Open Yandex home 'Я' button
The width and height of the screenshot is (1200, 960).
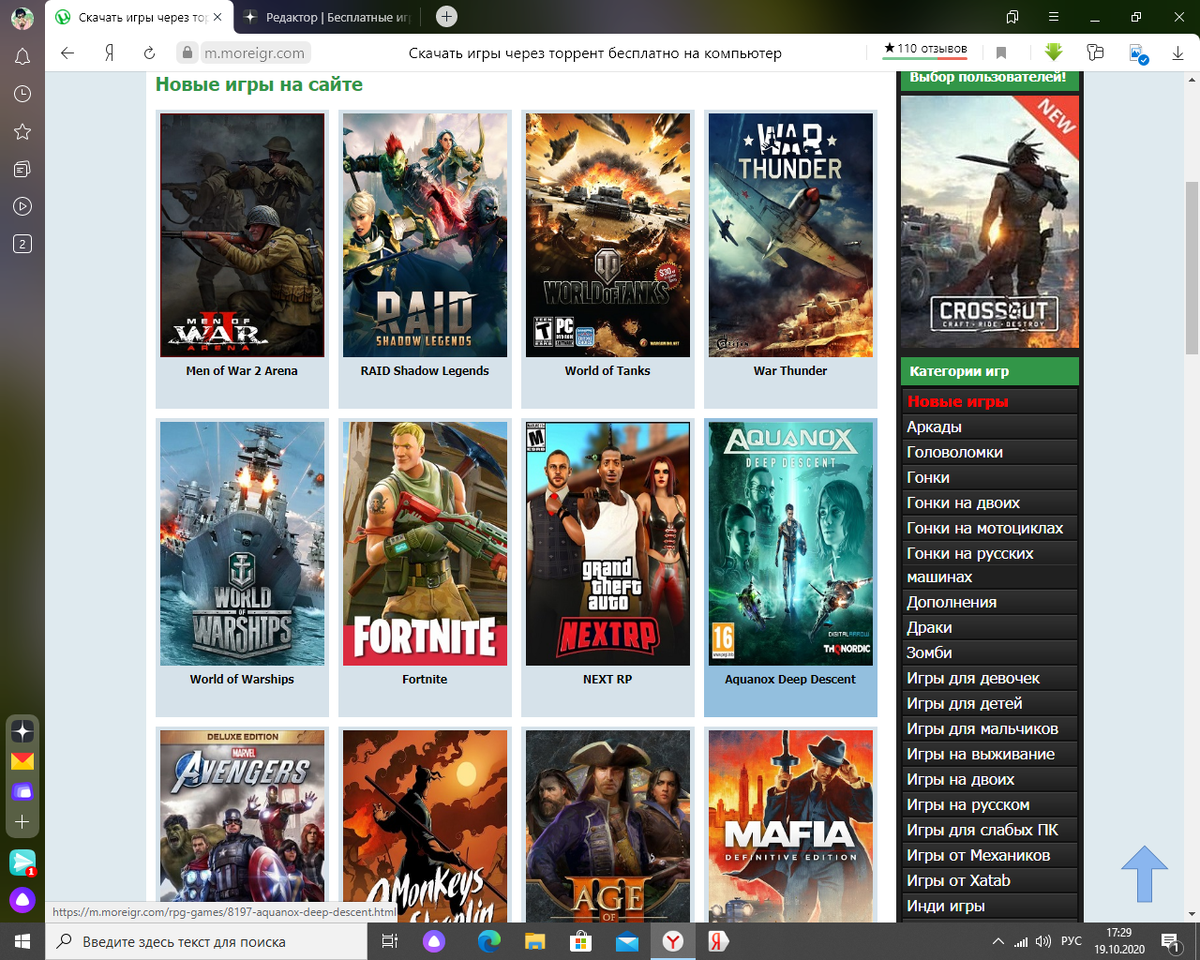coord(109,53)
